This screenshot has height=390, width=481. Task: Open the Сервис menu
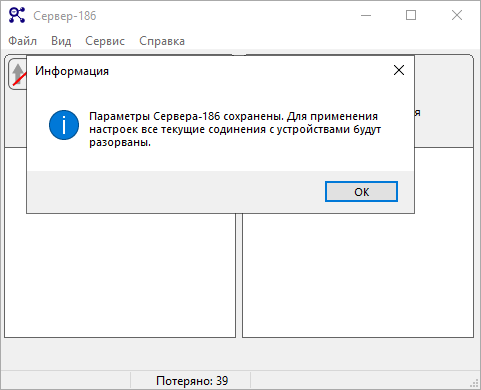click(x=105, y=41)
